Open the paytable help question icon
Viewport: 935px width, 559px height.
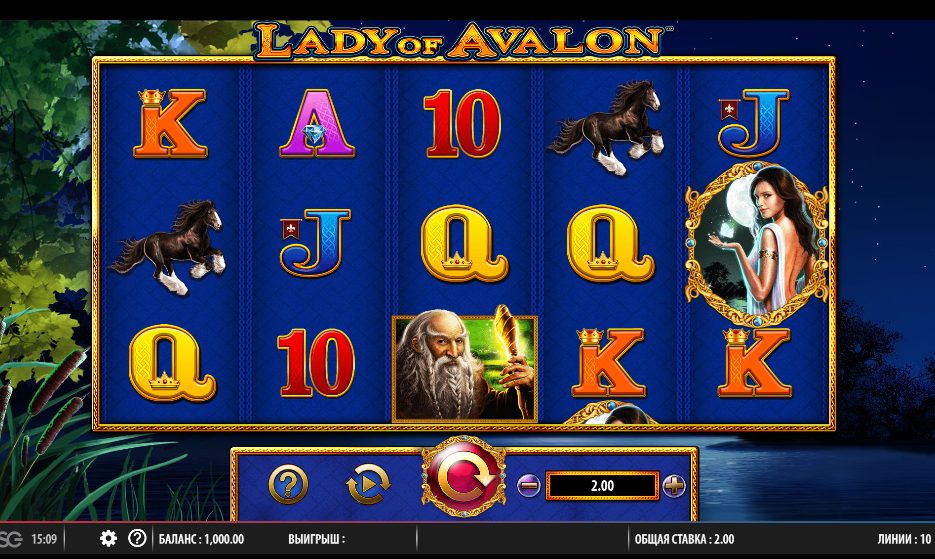click(289, 484)
